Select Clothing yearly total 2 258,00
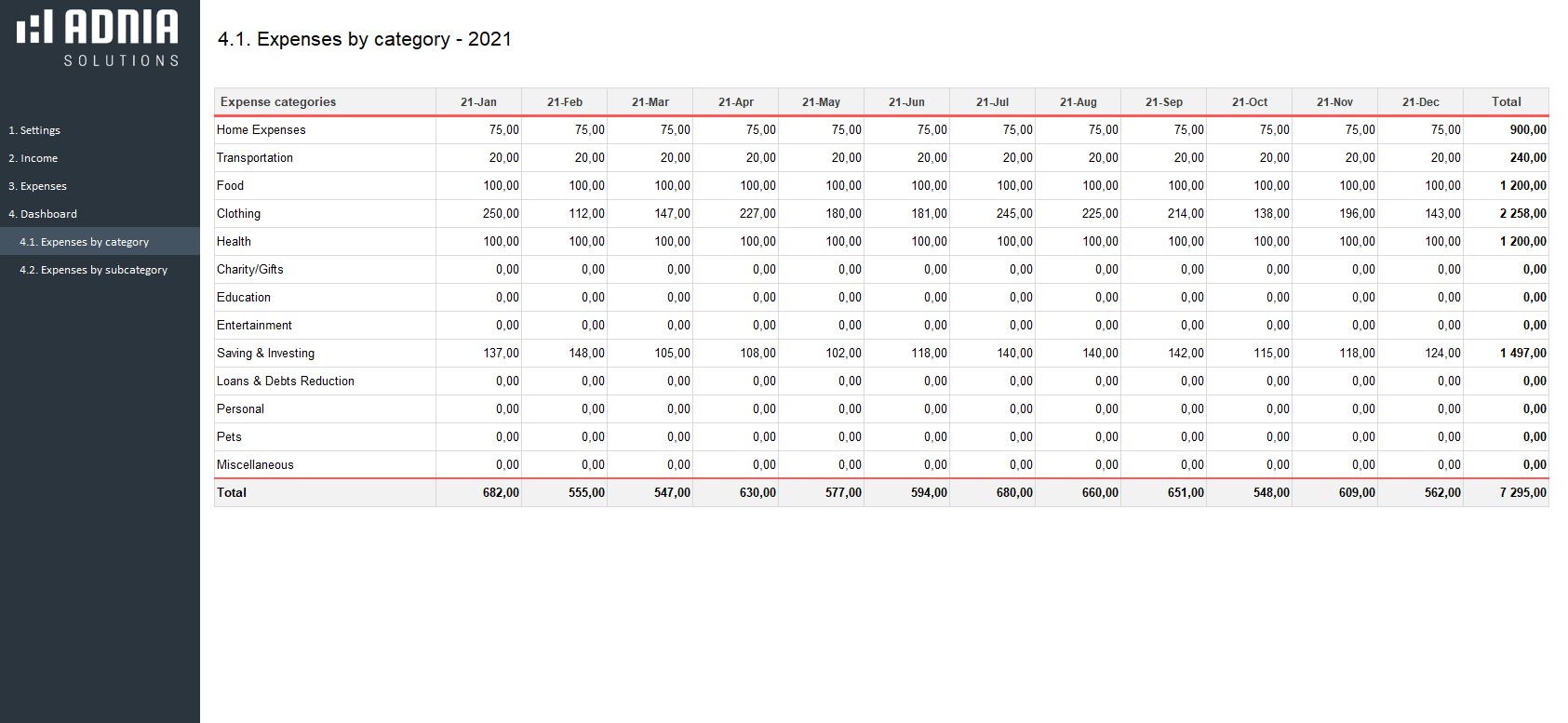This screenshot has height=723, width=1568. (1522, 214)
